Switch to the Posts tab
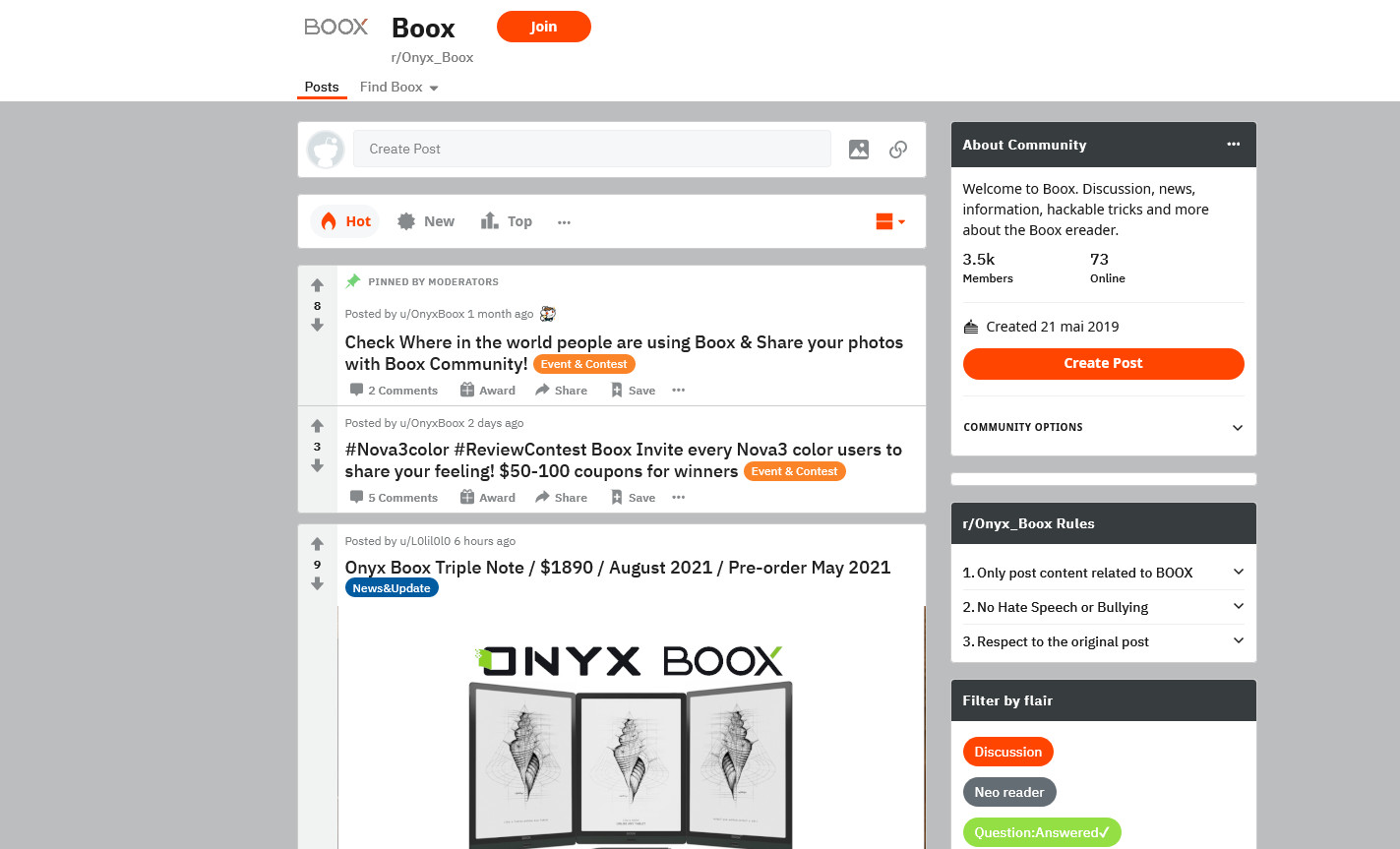 (x=322, y=87)
